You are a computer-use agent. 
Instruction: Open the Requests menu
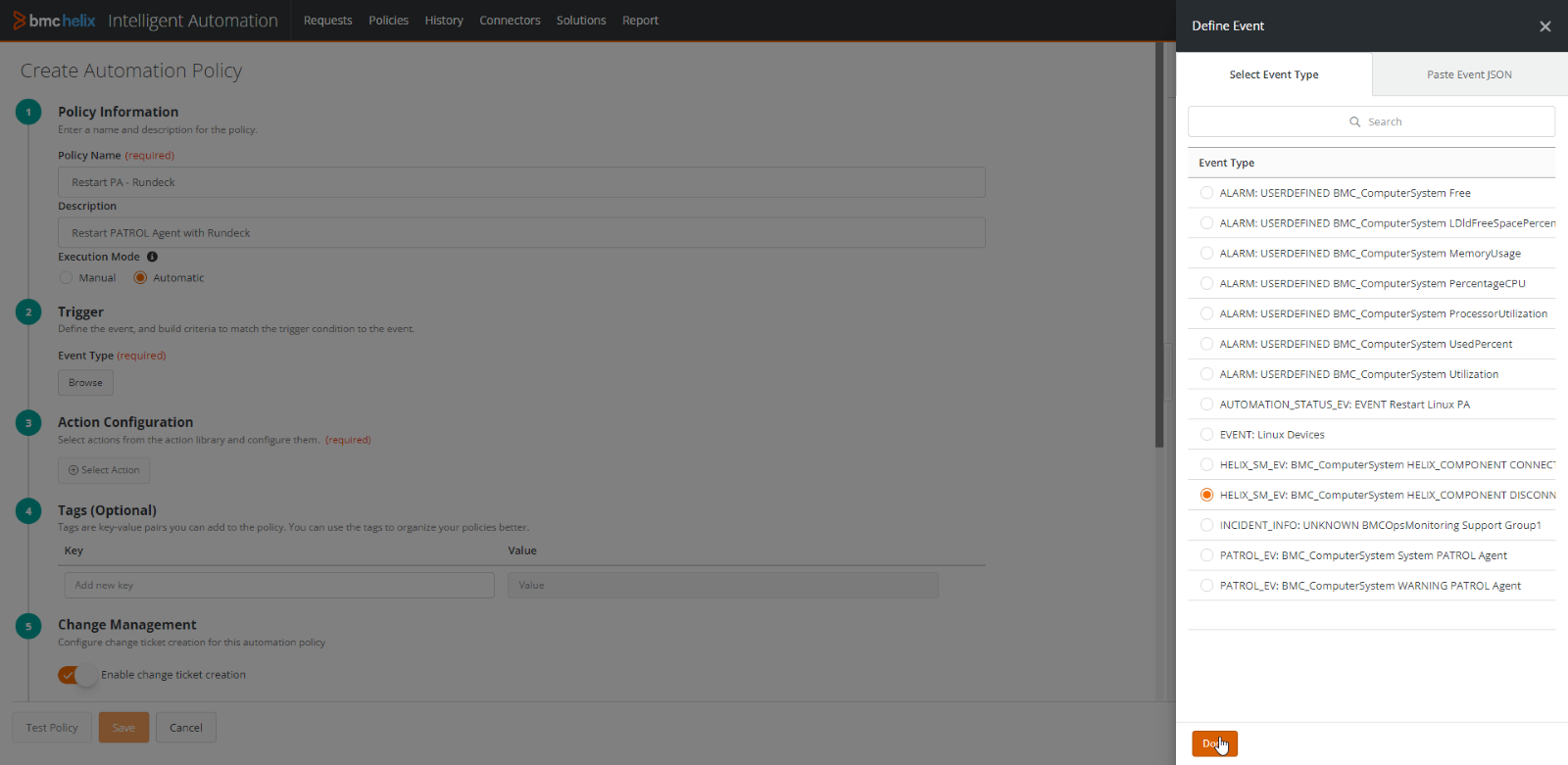pos(327,21)
